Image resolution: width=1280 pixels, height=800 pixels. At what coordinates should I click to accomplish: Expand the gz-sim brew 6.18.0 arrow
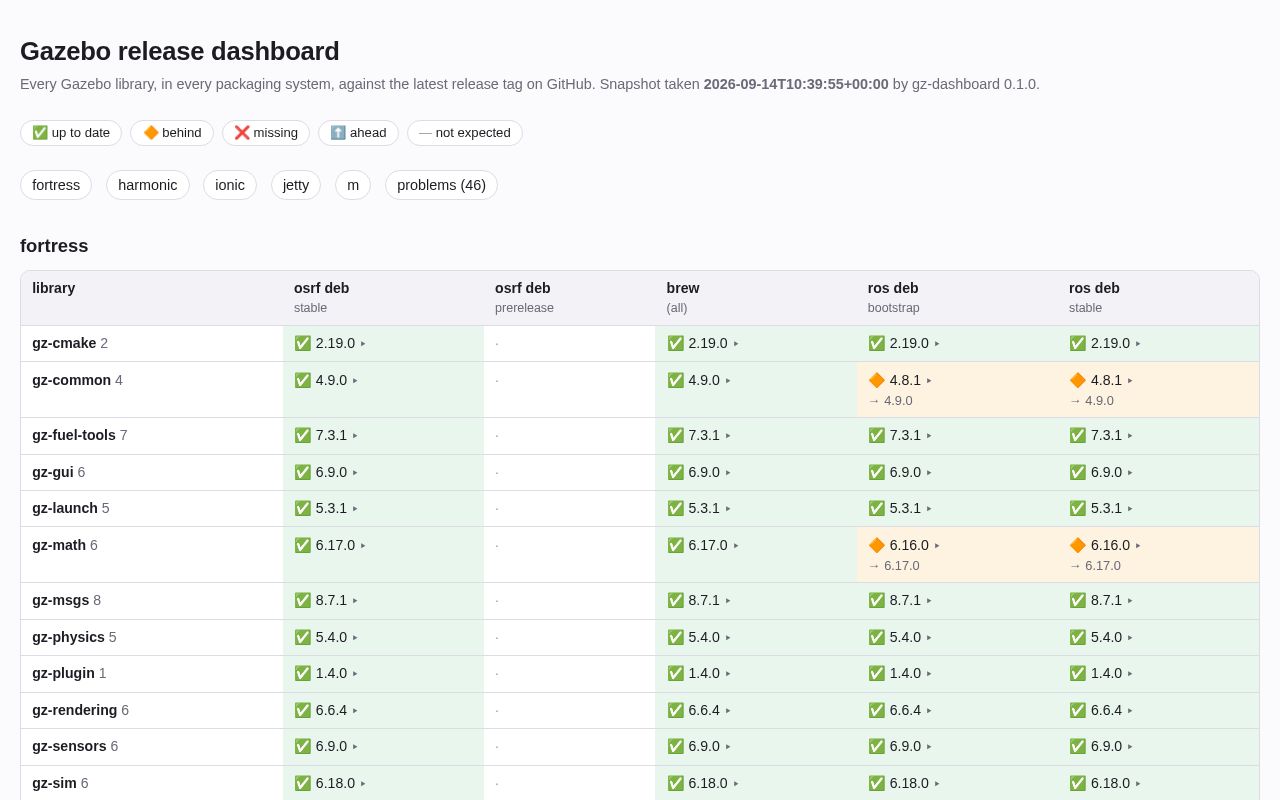[736, 784]
